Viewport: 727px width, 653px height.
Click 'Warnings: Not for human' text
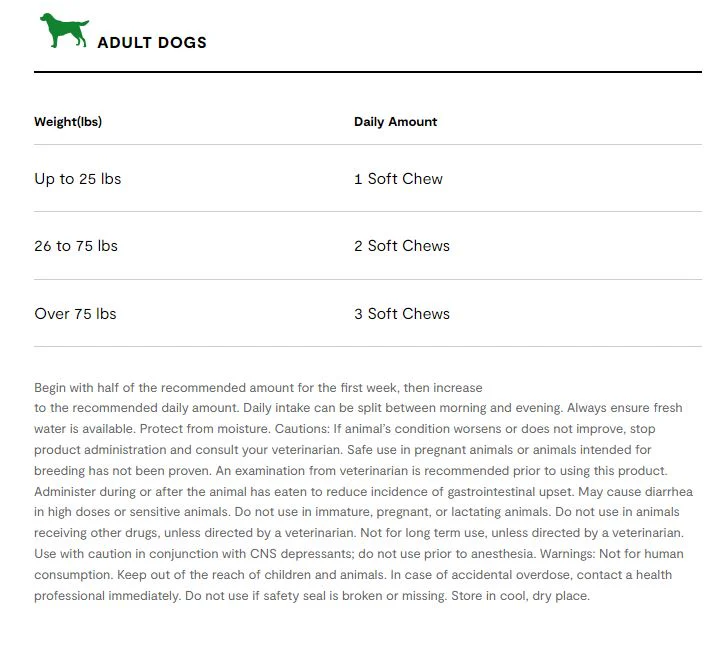coord(612,554)
